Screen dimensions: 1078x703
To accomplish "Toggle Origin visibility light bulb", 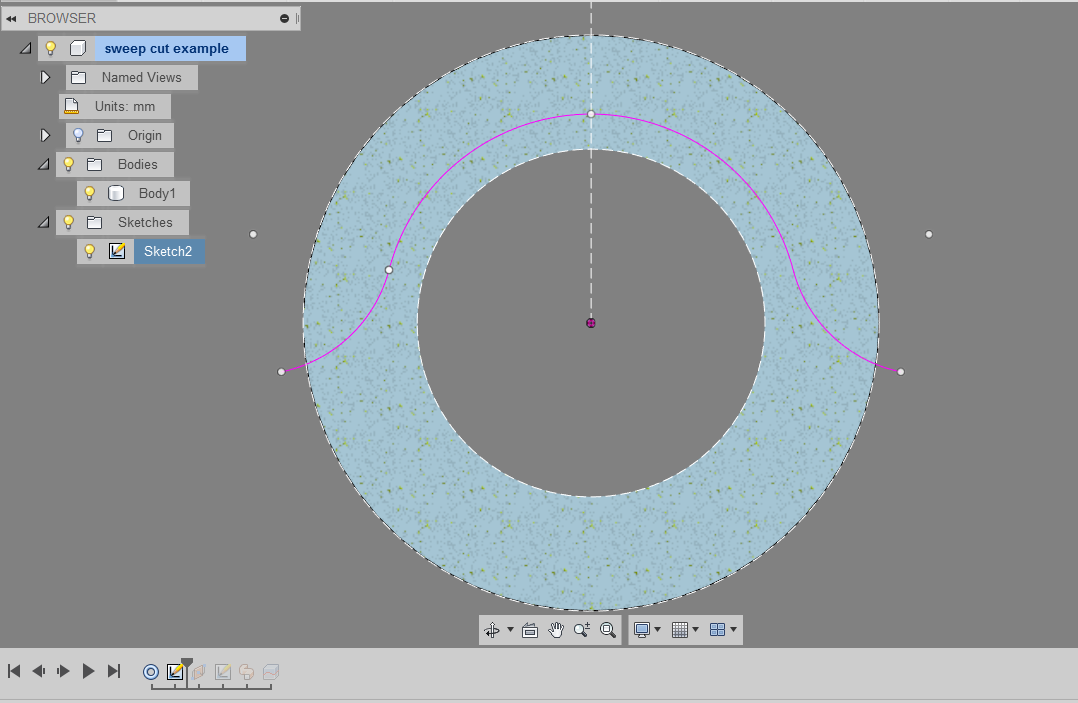I will pos(78,135).
